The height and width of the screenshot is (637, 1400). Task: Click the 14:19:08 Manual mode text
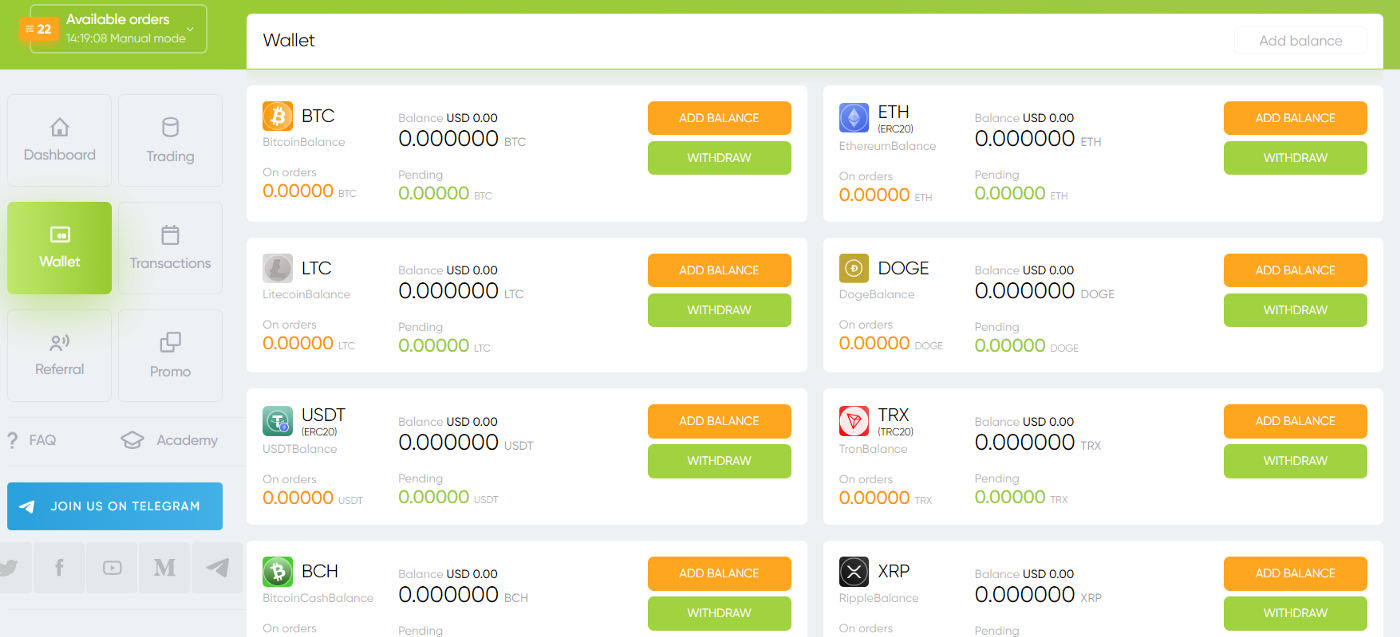click(126, 39)
